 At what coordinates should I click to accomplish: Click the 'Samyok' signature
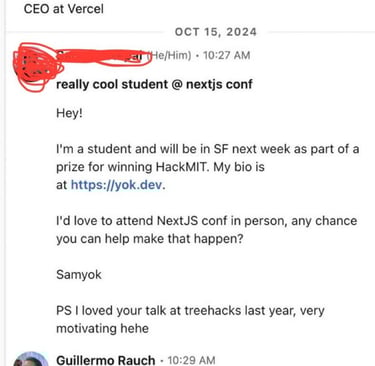pyautogui.click(x=79, y=275)
